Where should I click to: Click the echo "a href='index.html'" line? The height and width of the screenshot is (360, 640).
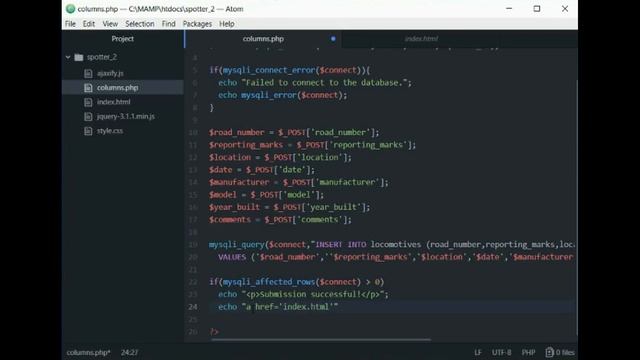click(278, 307)
